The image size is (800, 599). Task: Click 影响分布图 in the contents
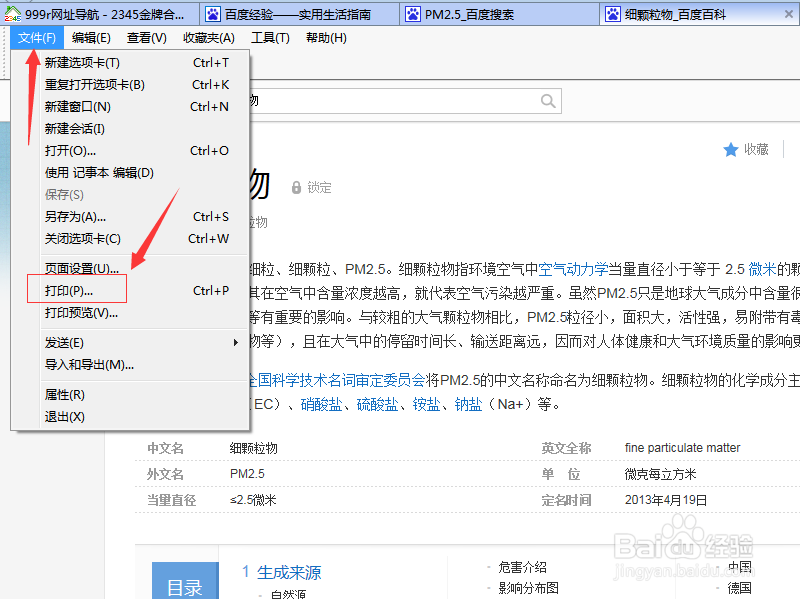pos(529,588)
